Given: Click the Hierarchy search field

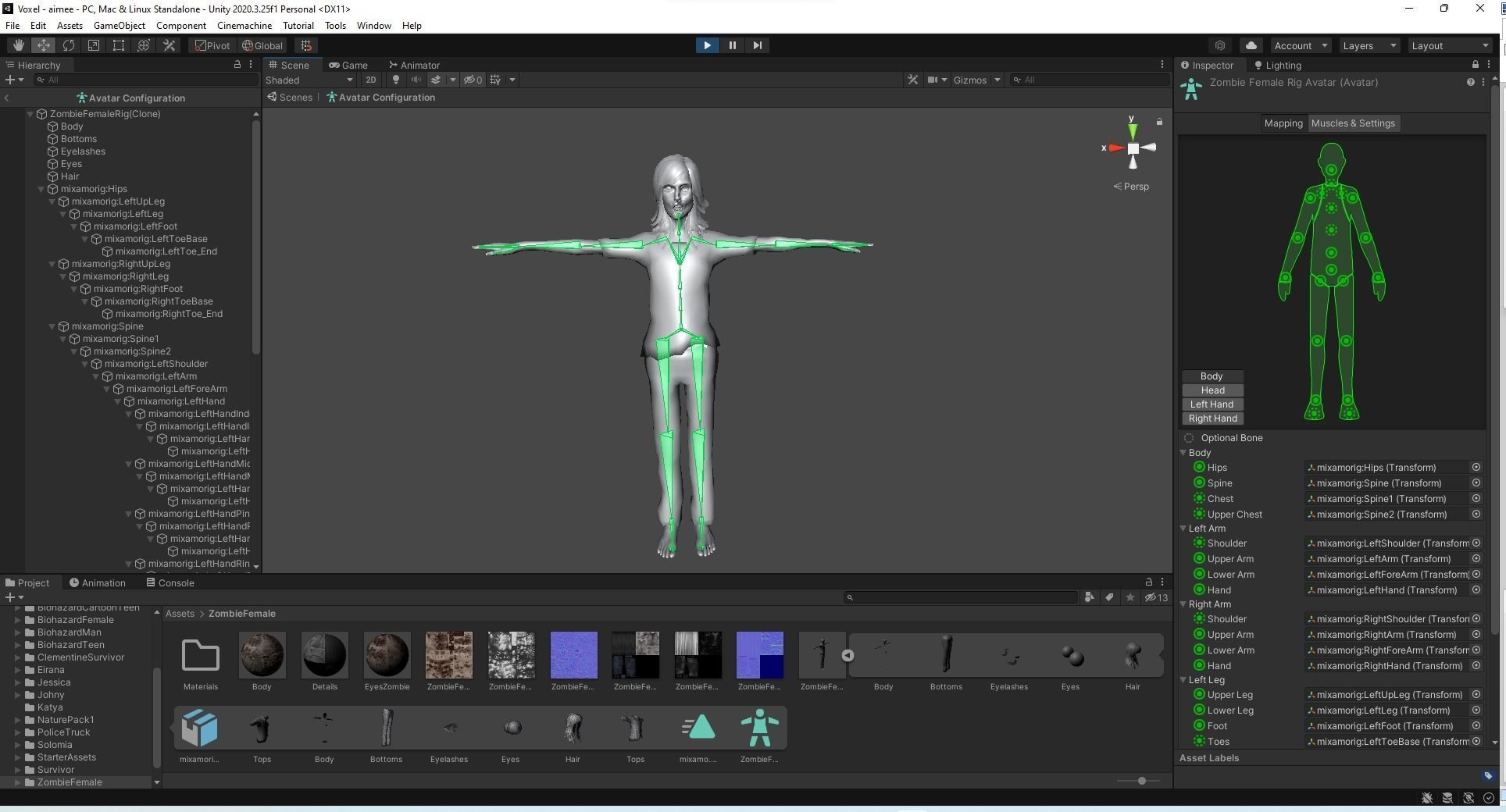Looking at the screenshot, I should point(147,80).
